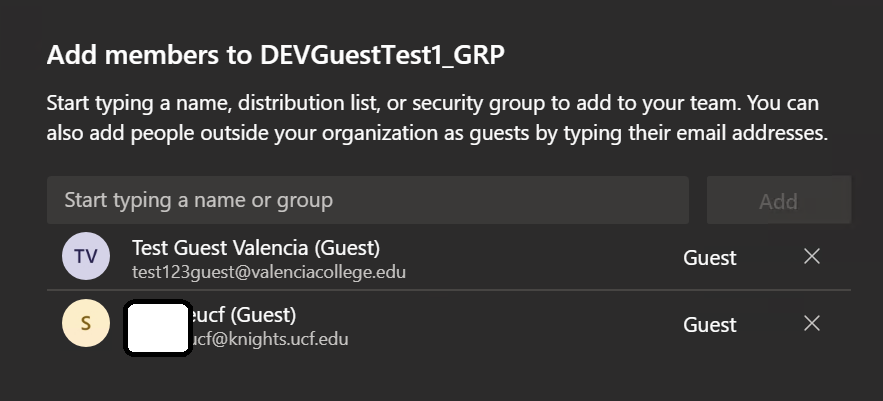This screenshot has width=883, height=401.
Task: Open Guest role label for Test Guest Valencia
Action: (710, 258)
